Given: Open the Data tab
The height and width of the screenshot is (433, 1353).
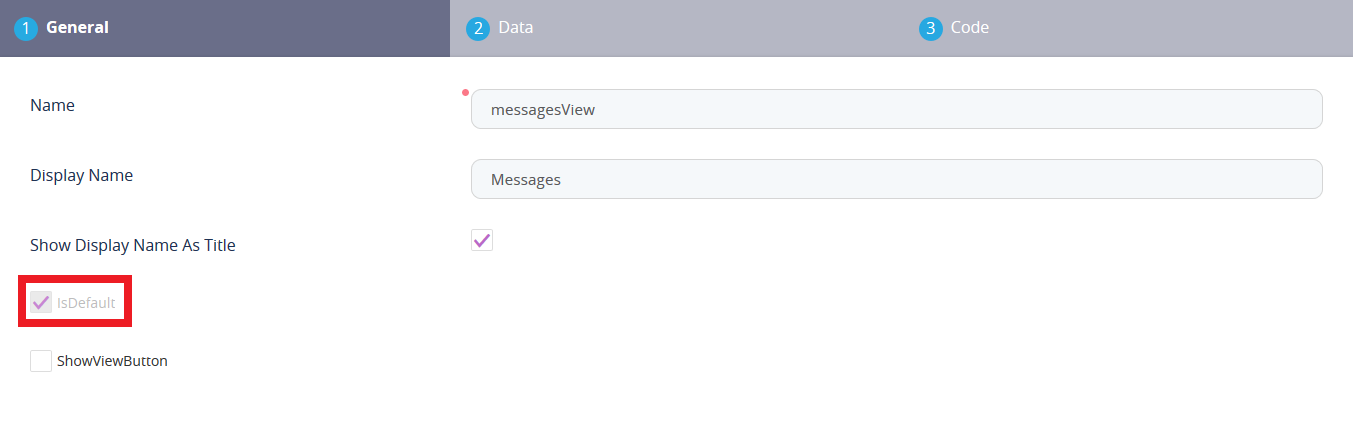Looking at the screenshot, I should pyautogui.click(x=516, y=28).
